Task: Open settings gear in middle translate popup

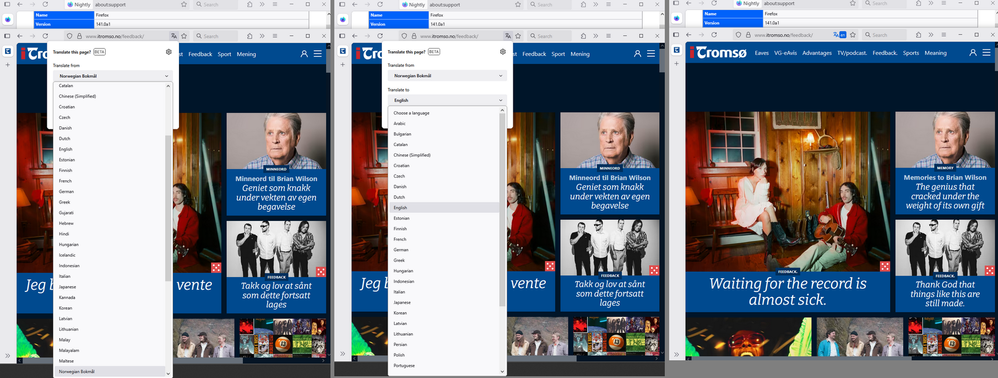Action: tap(503, 52)
